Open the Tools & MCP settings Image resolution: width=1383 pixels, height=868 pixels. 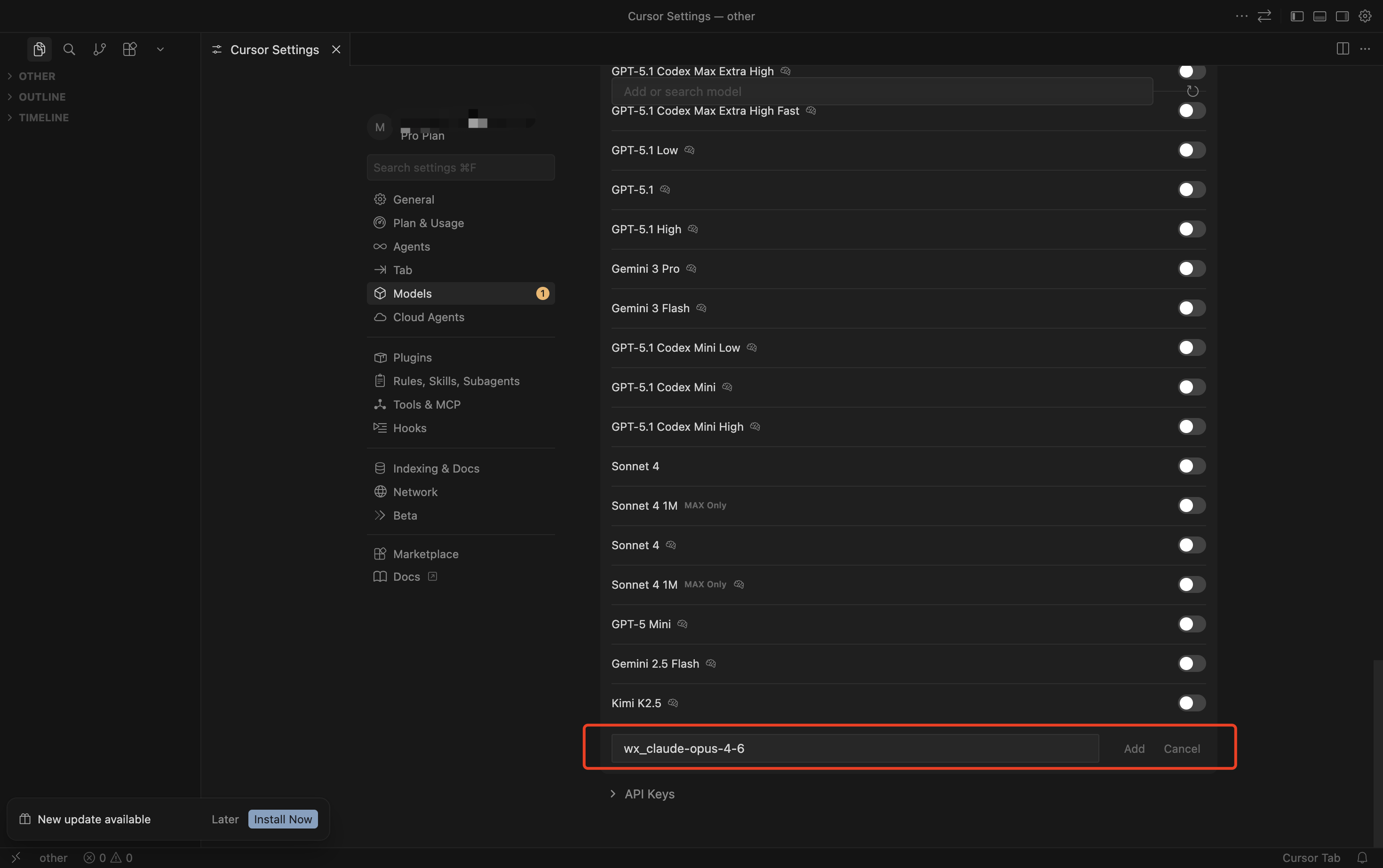pos(426,405)
